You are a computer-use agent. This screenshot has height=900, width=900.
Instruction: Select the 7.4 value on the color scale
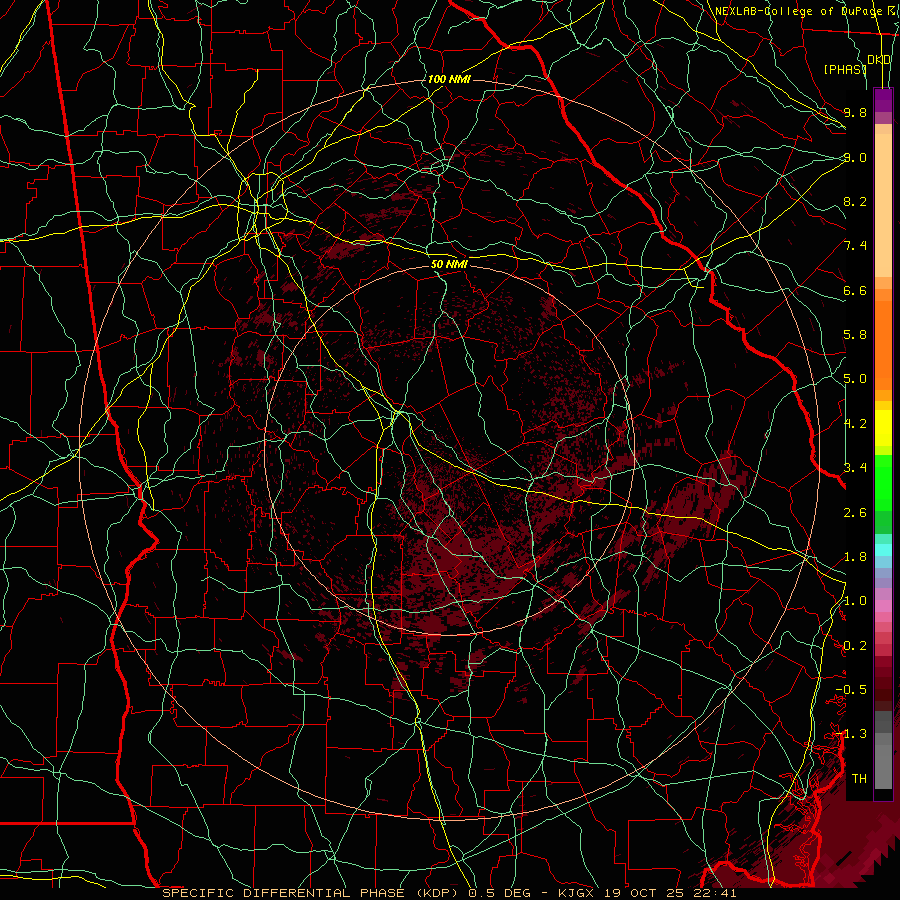855,246
